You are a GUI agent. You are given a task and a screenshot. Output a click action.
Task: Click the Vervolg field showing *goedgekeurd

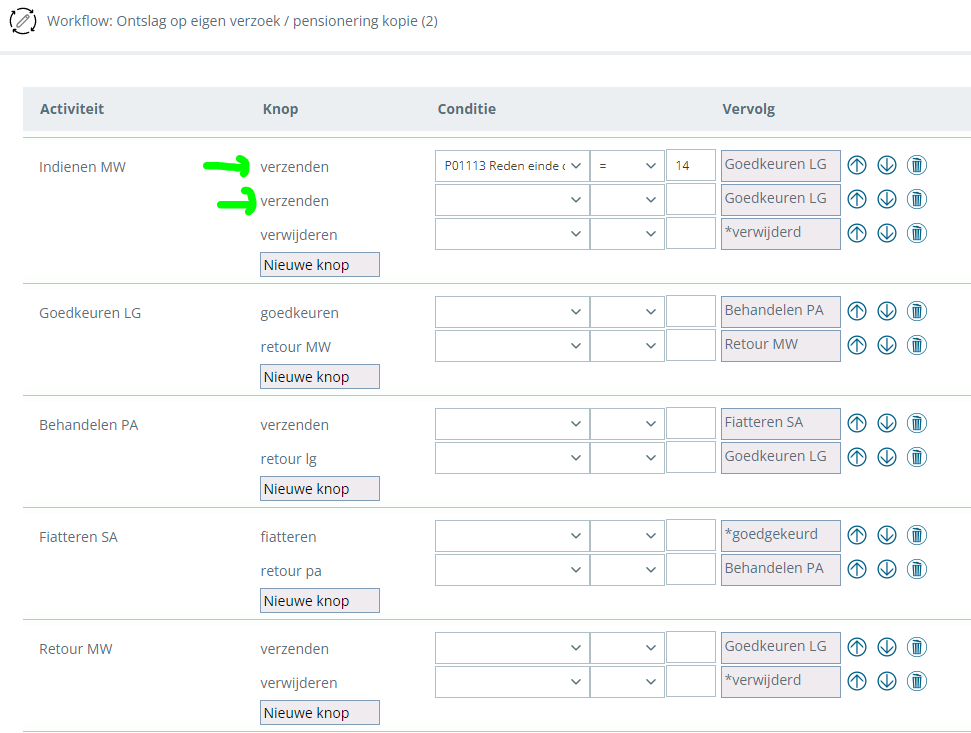780,535
